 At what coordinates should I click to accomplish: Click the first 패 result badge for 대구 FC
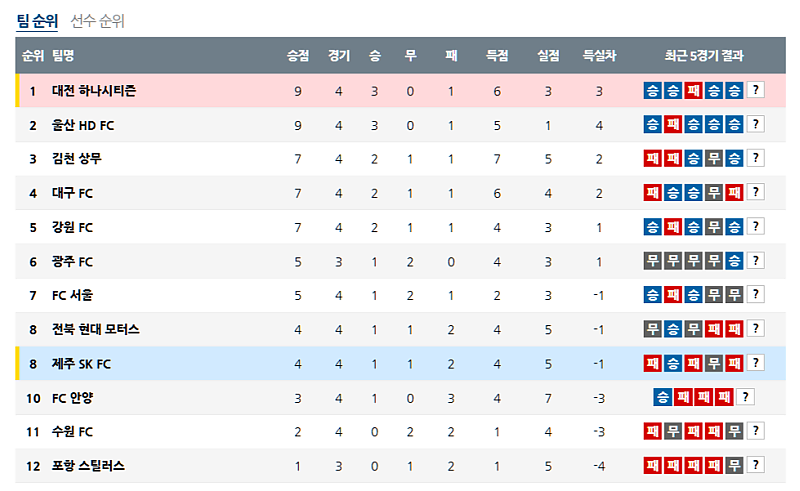(653, 192)
